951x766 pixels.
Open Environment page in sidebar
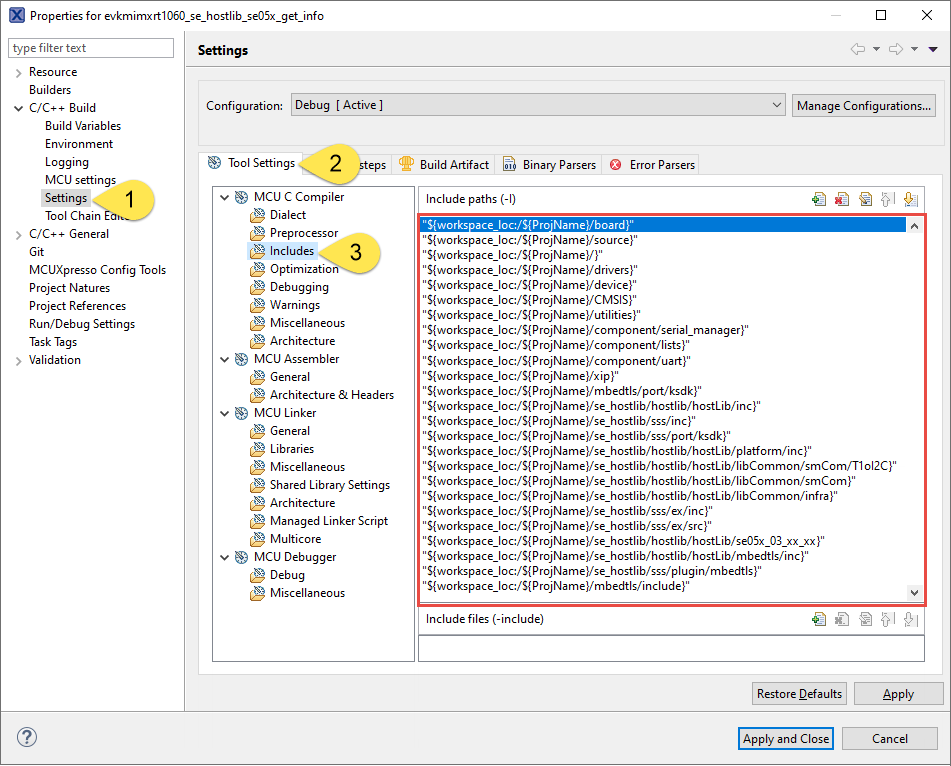tap(79, 144)
